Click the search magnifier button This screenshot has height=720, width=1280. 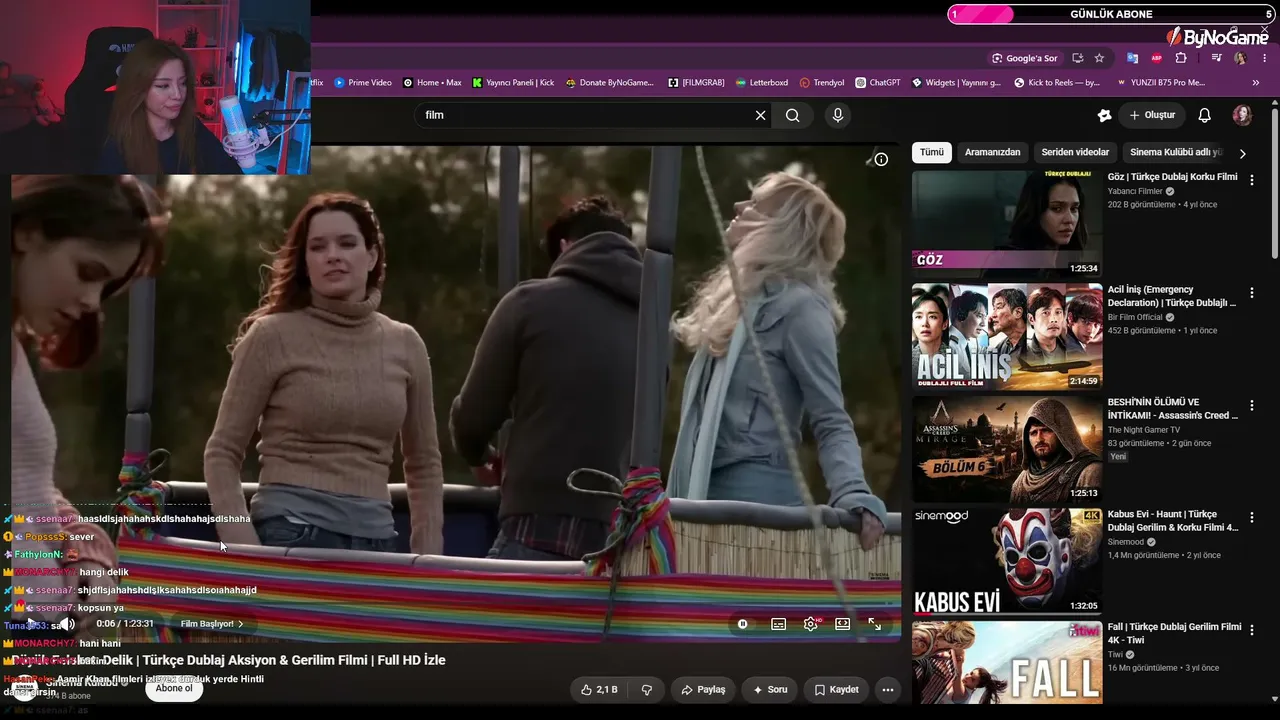793,115
